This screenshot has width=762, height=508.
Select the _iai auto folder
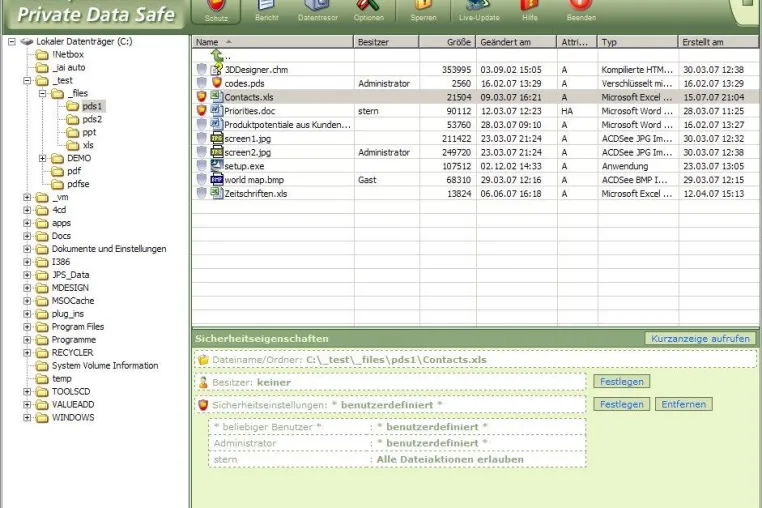(69, 67)
